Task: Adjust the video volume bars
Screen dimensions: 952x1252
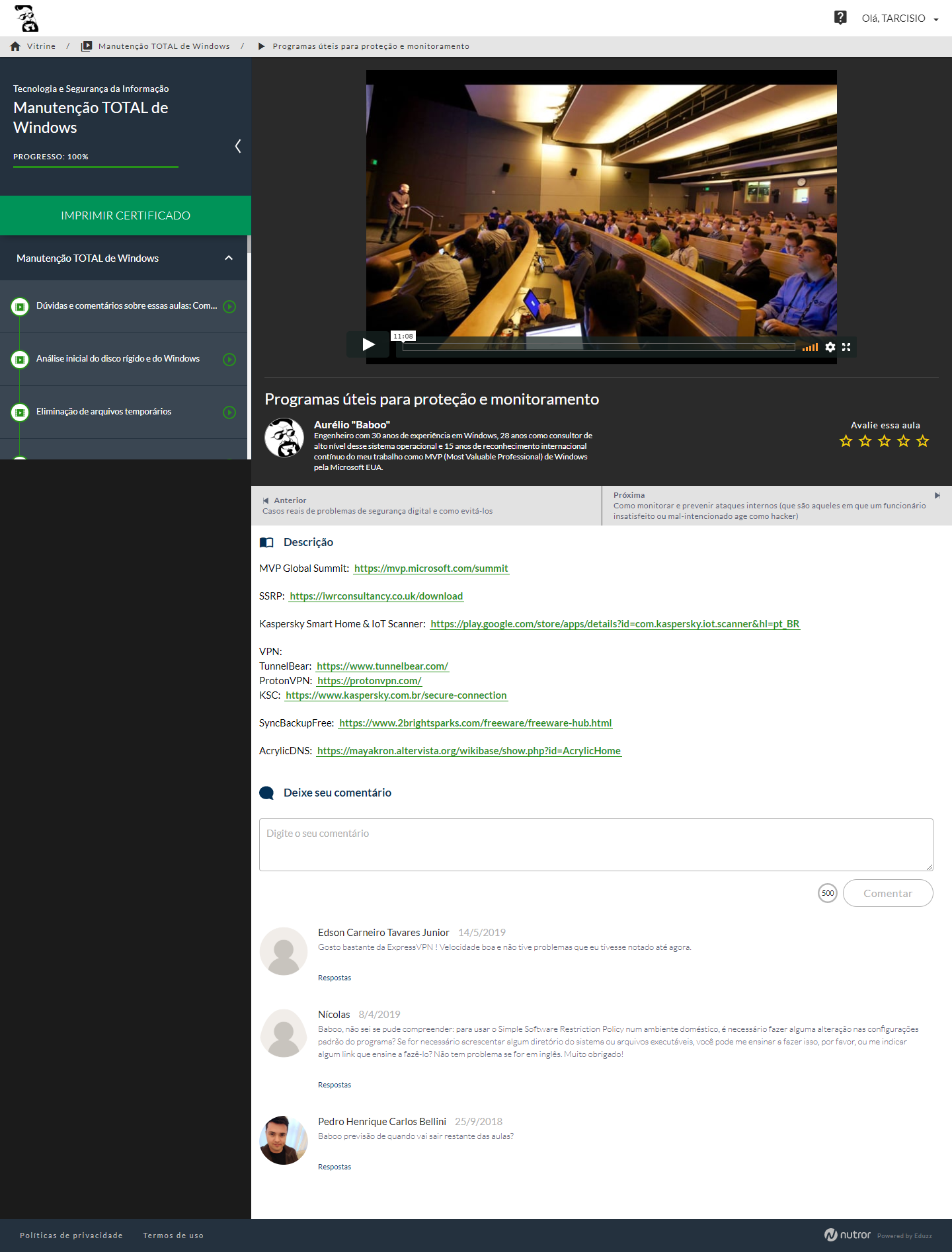Action: [x=810, y=347]
